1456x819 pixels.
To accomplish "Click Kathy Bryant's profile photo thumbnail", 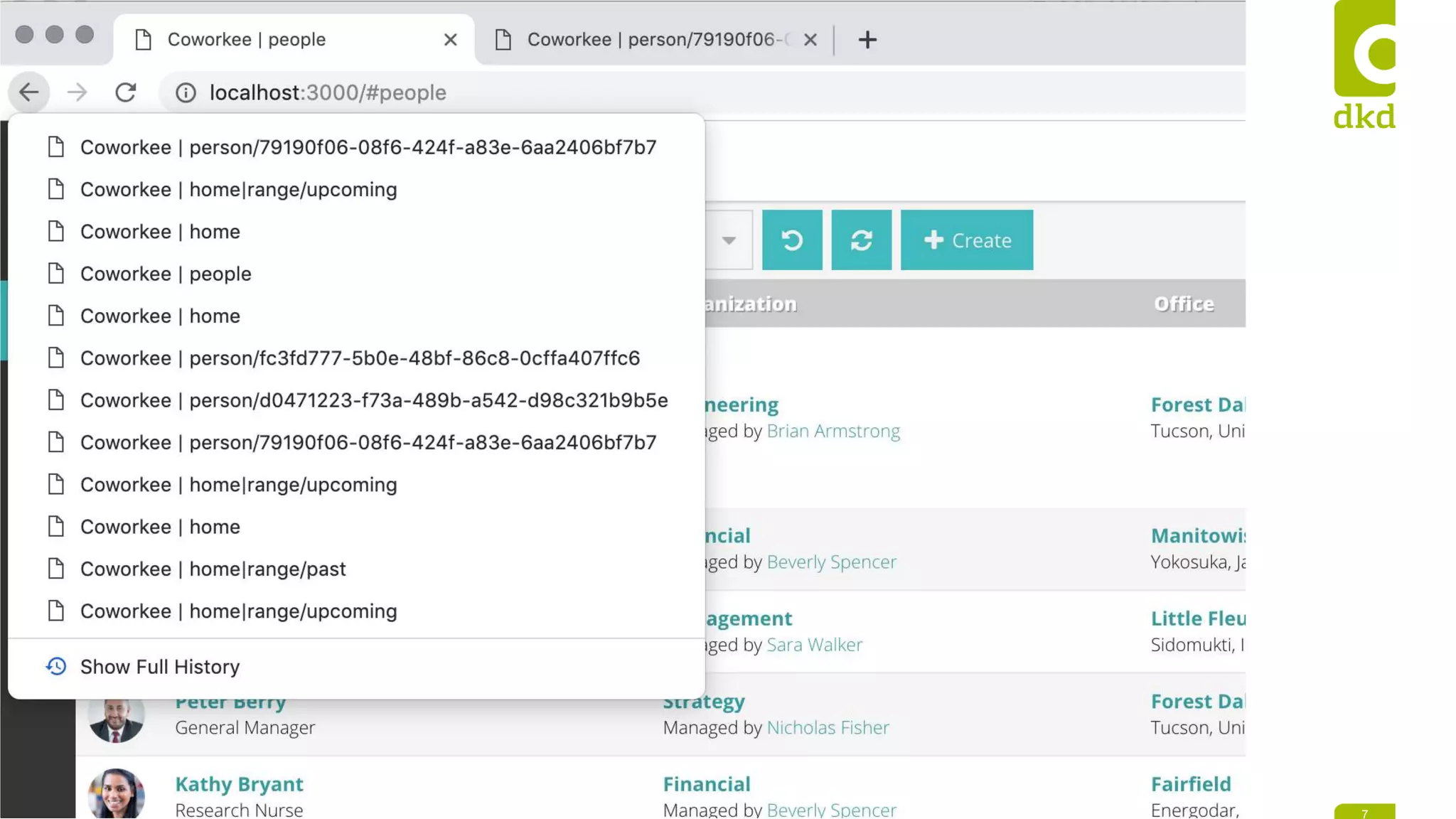I will [116, 793].
